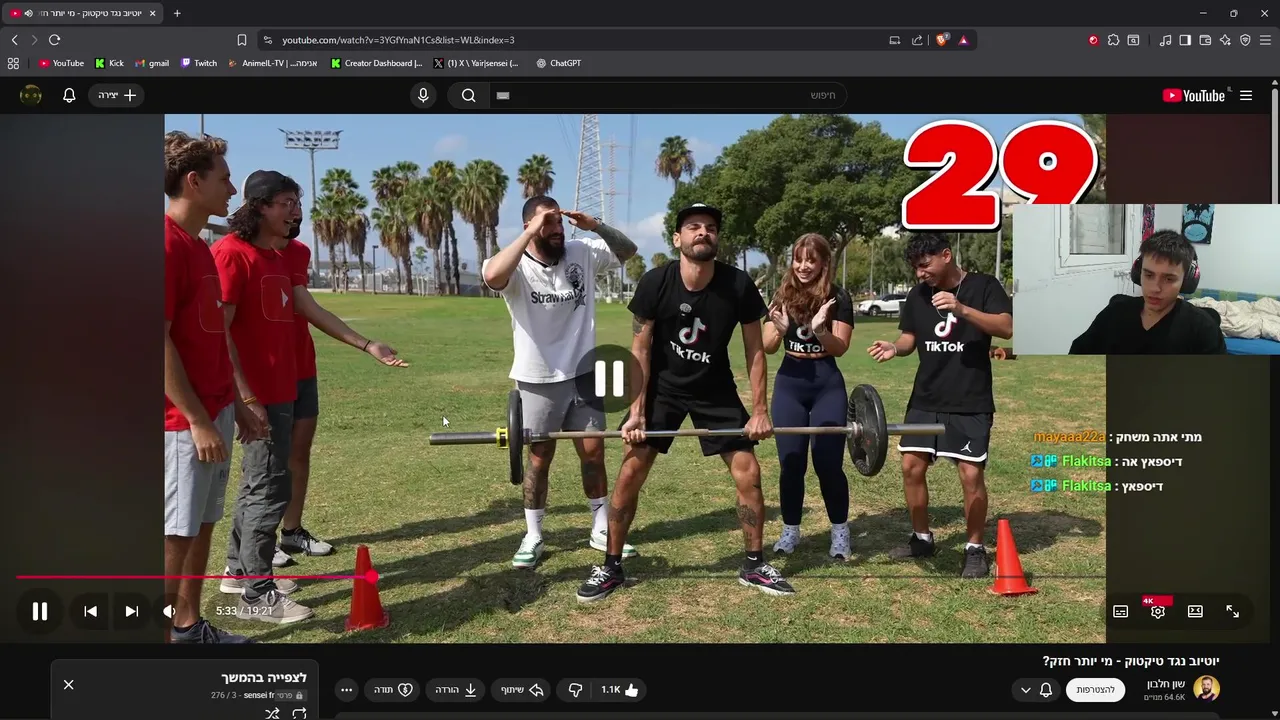Mute the video with the speaker icon
The image size is (1280, 720).
coord(169,611)
